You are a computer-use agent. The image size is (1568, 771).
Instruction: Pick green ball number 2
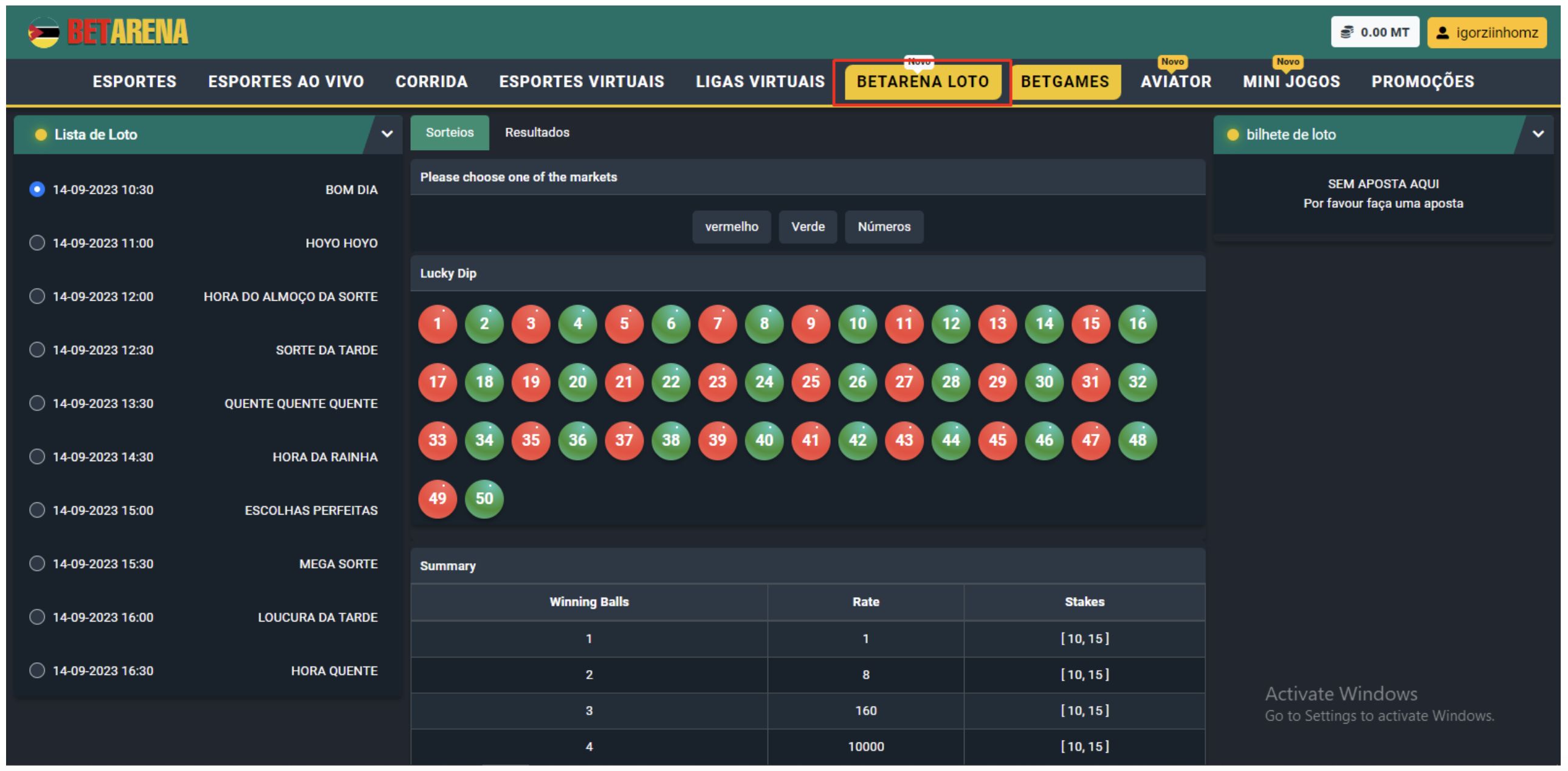[484, 324]
